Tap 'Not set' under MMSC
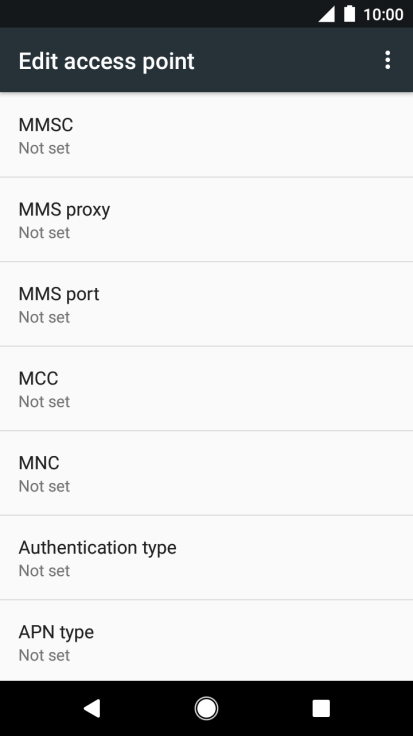 [x=44, y=148]
